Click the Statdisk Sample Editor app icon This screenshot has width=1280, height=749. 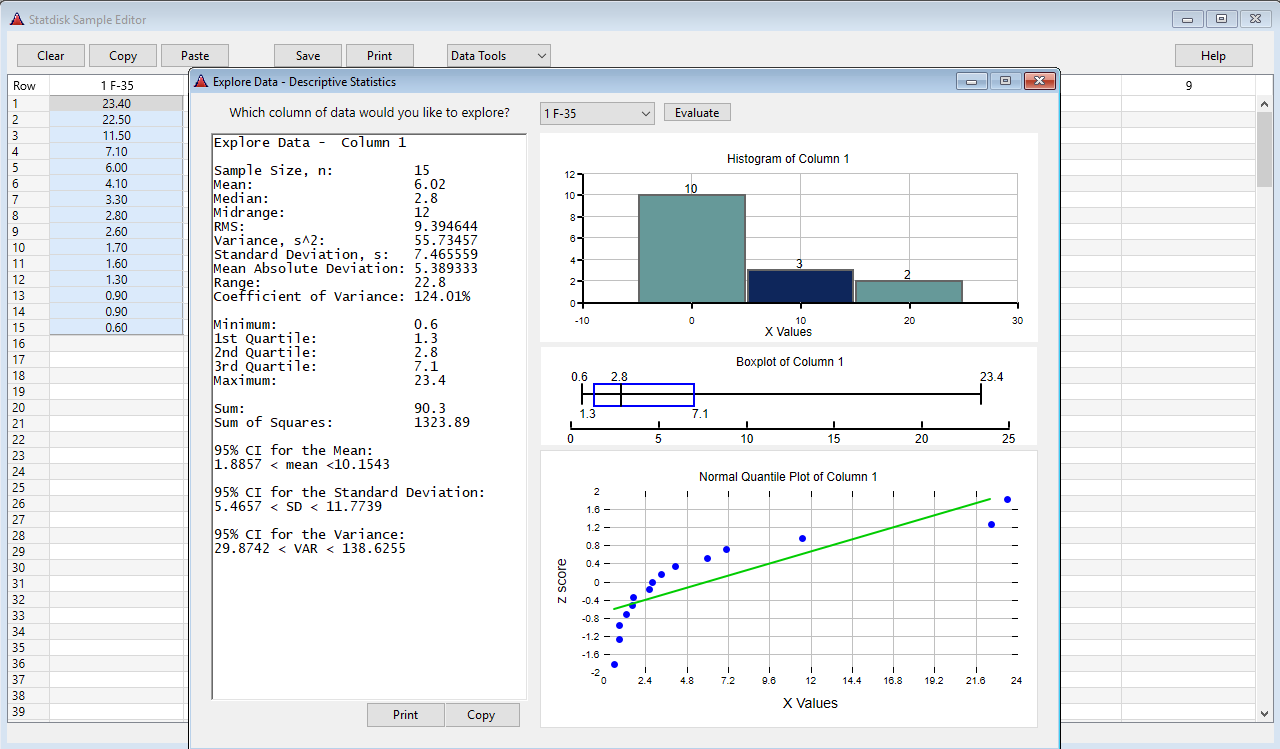pos(17,20)
